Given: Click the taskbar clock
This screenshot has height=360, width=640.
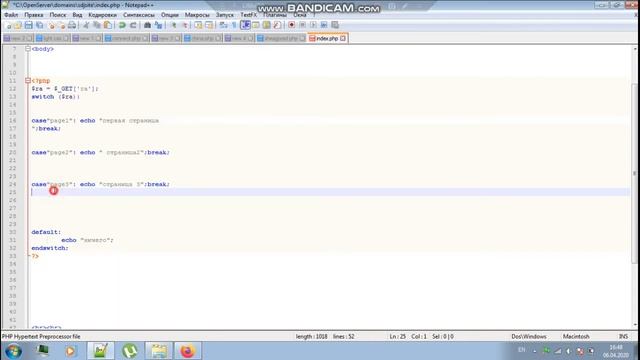Looking at the screenshot, I should (x=616, y=351).
